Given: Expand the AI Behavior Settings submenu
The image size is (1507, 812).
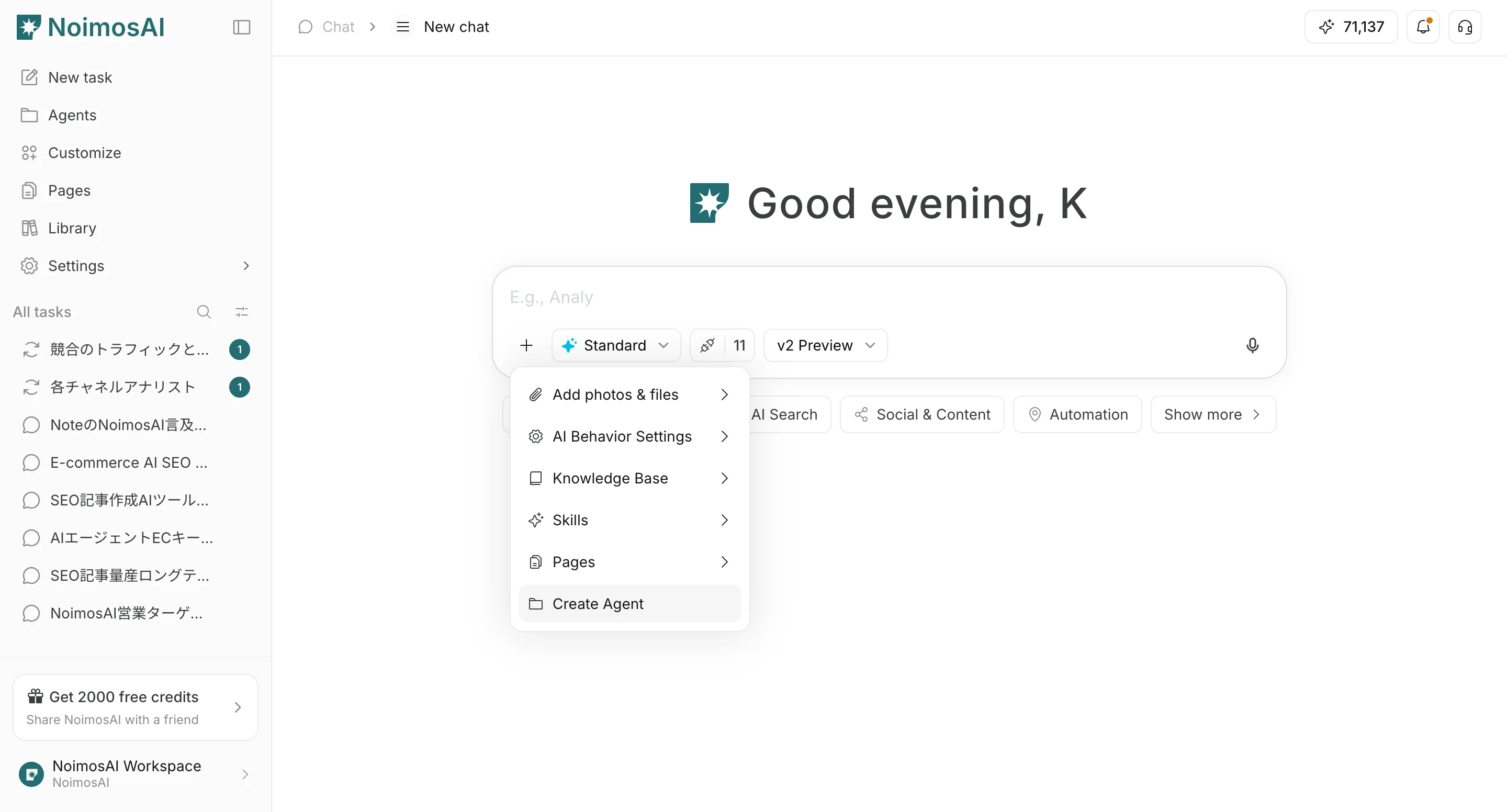Looking at the screenshot, I should [x=629, y=436].
